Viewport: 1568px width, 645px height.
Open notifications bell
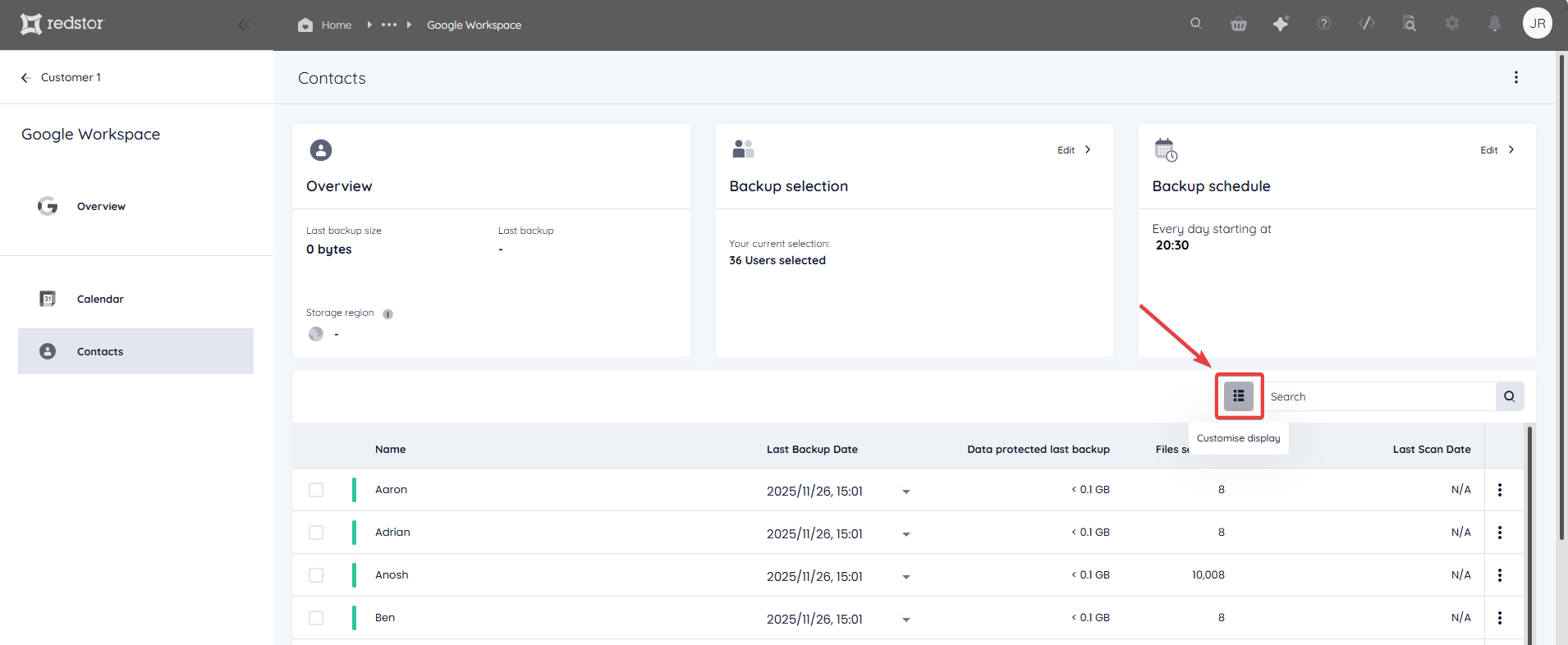1495,24
